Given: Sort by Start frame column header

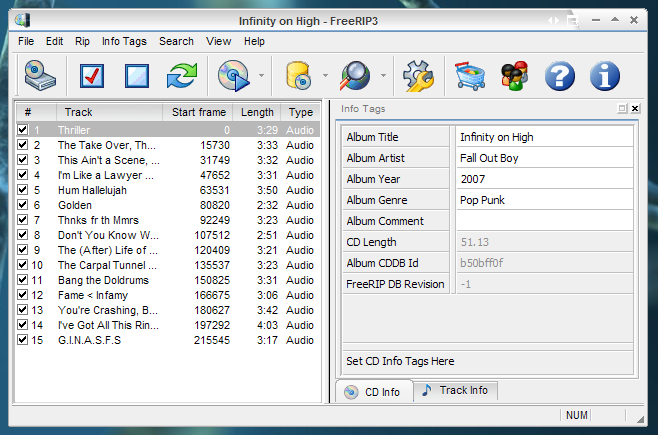Looking at the screenshot, I should pos(198,112).
